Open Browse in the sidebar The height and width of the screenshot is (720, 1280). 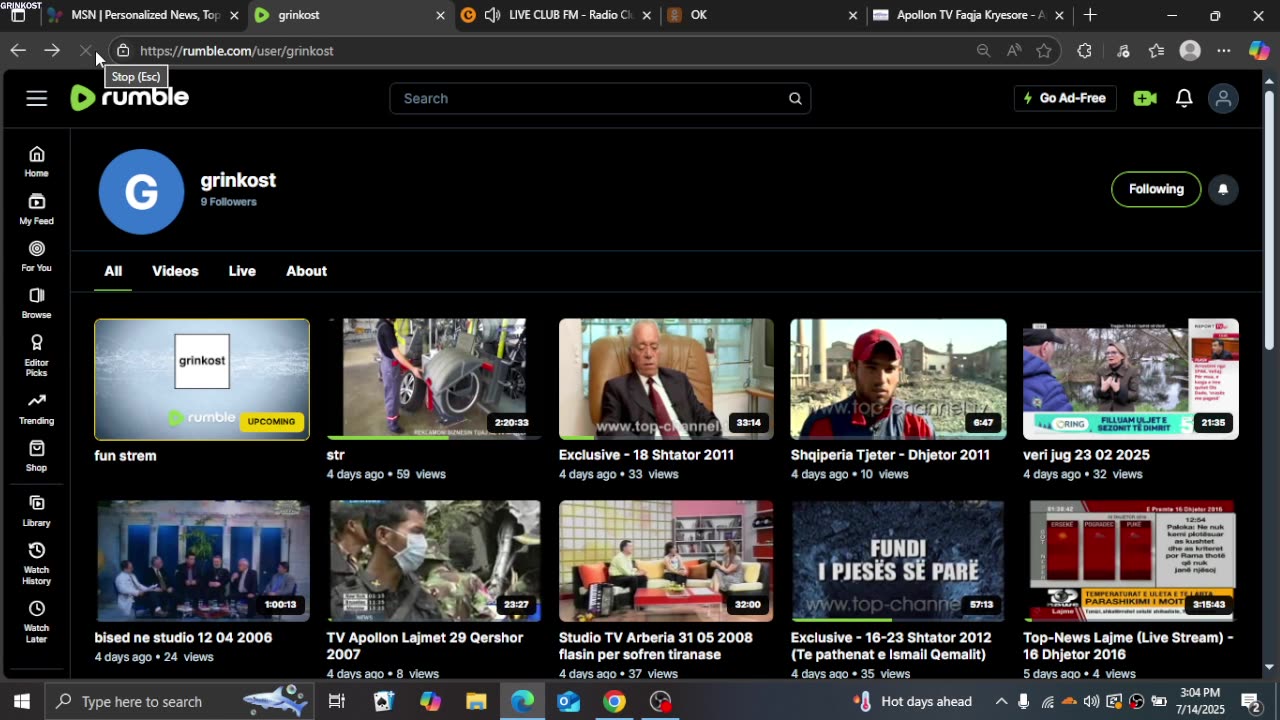point(36,303)
